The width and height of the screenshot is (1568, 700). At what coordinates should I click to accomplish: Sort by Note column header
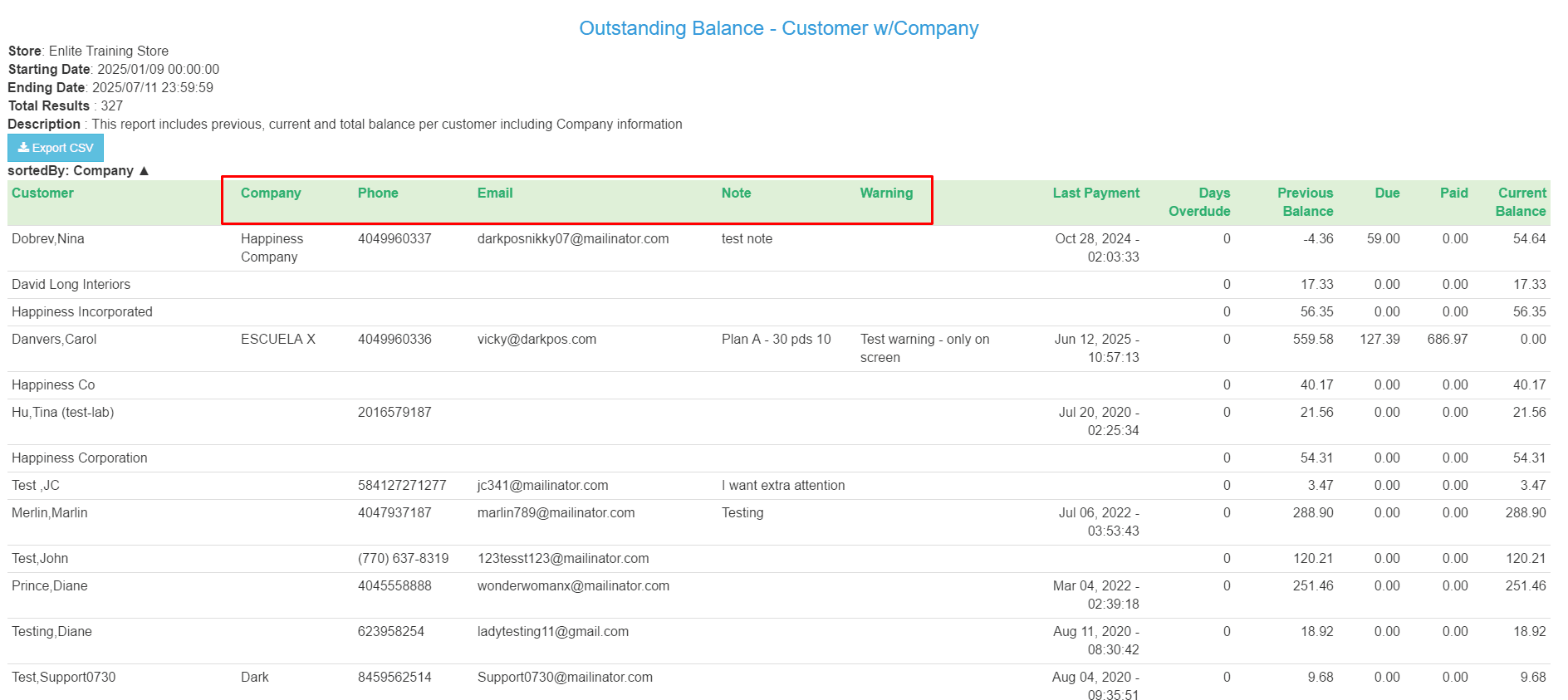point(736,193)
